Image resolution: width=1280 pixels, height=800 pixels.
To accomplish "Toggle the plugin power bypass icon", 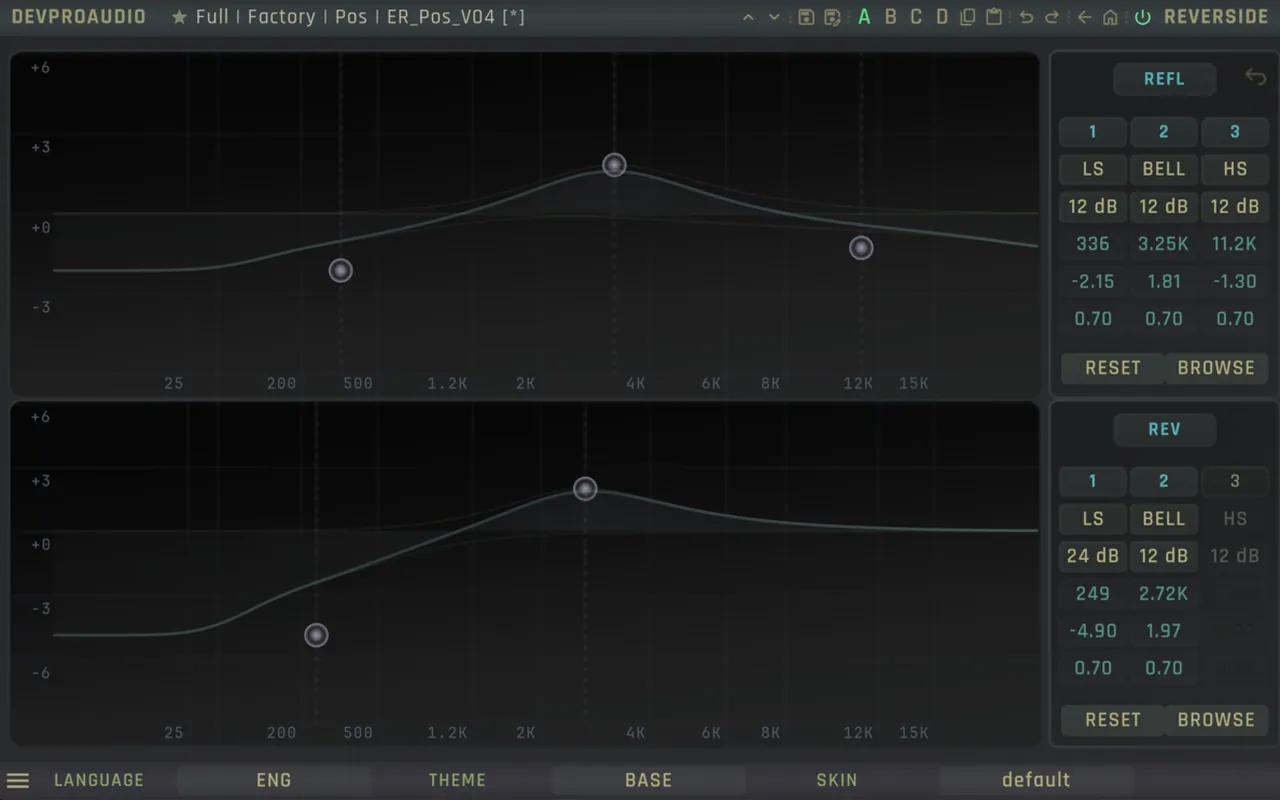I will 1142,17.
